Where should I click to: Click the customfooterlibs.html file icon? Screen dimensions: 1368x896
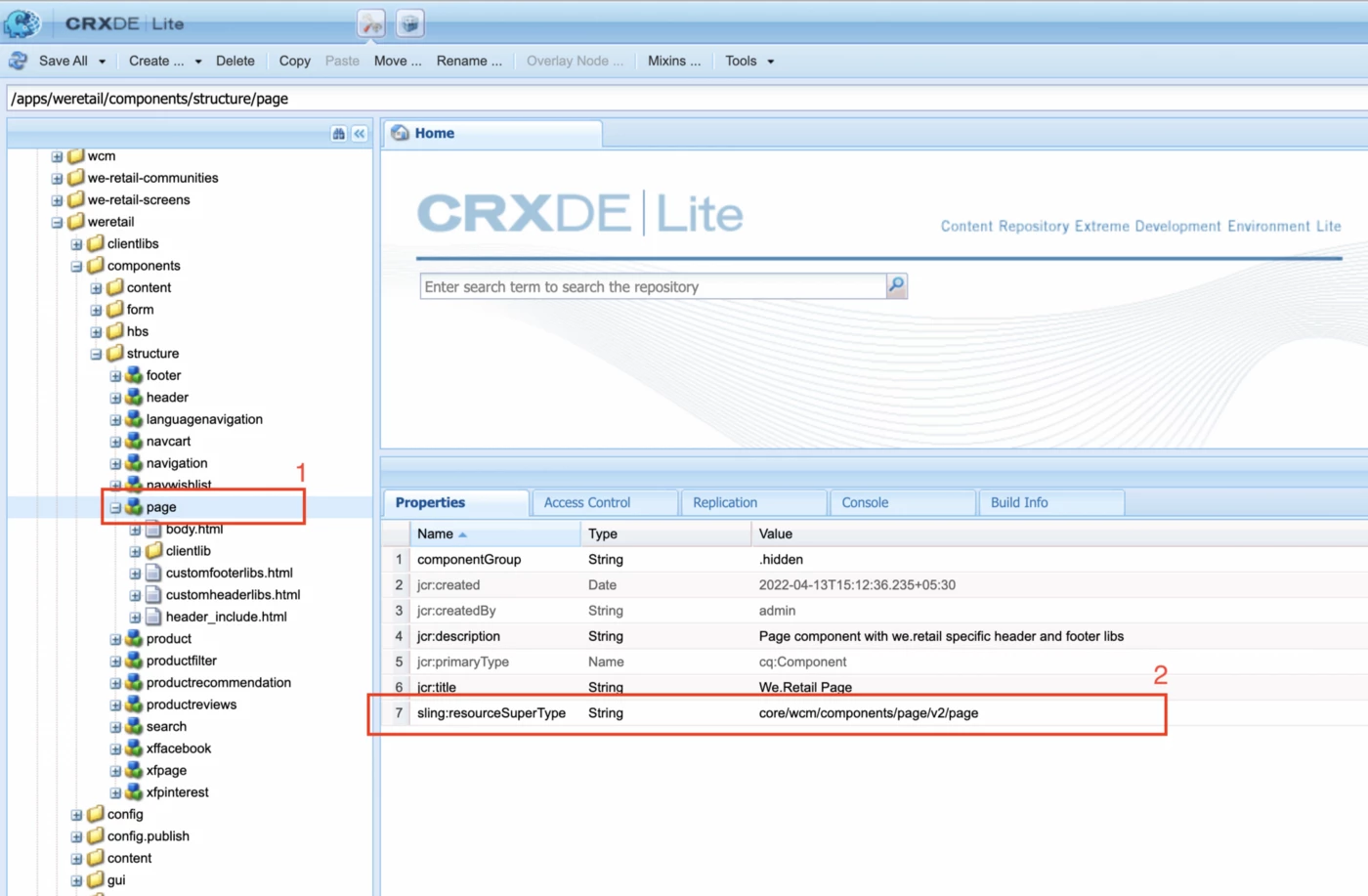pos(153,573)
